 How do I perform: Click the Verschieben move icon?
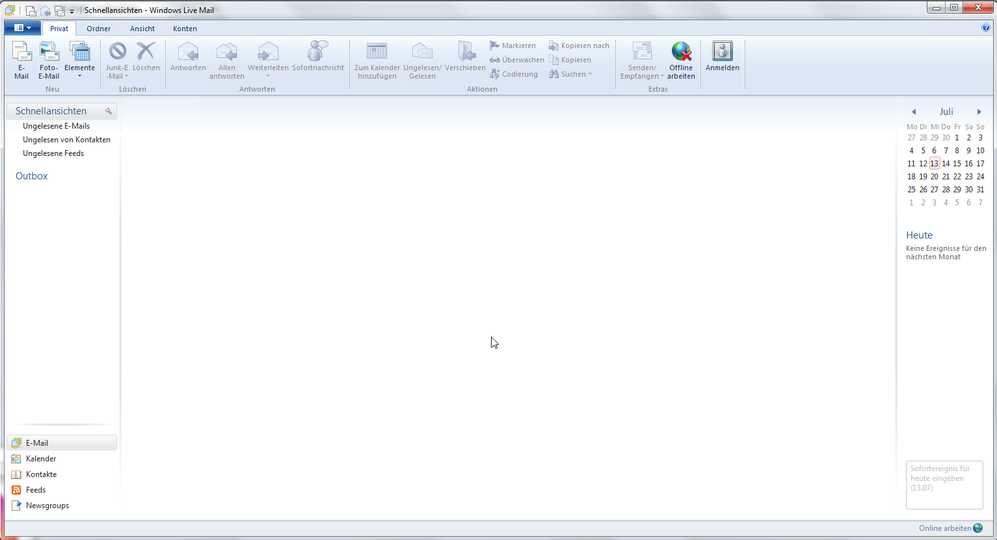coord(465,51)
